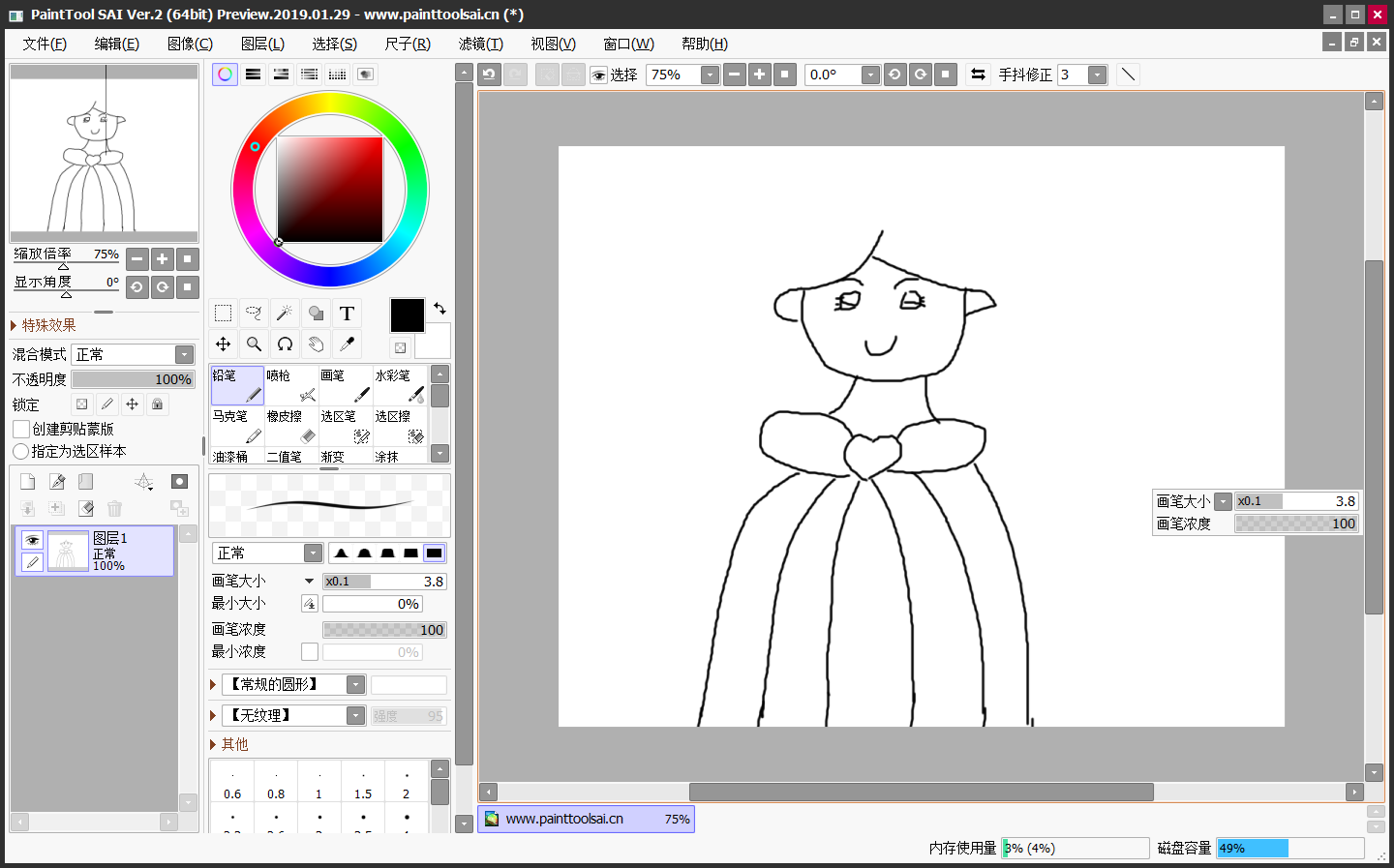Screen dimensions: 1394x868
Task: Select the shape tool
Action: click(316, 314)
